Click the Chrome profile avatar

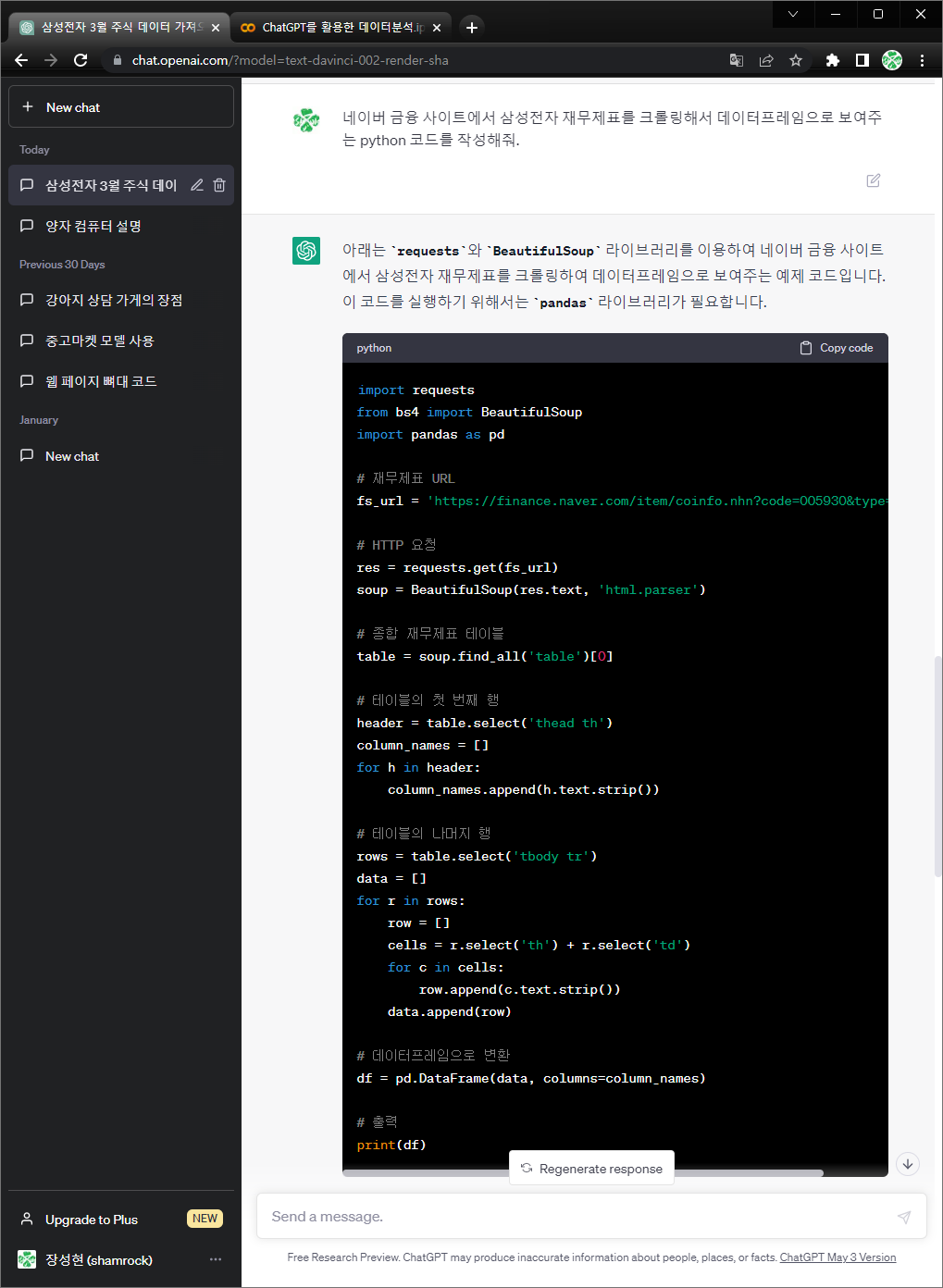[x=892, y=60]
